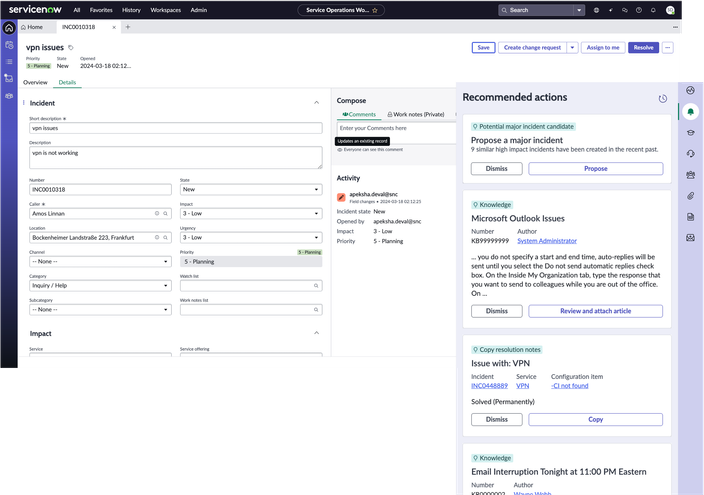Click the info icon in Location field
704x495 pixels.
(157, 237)
